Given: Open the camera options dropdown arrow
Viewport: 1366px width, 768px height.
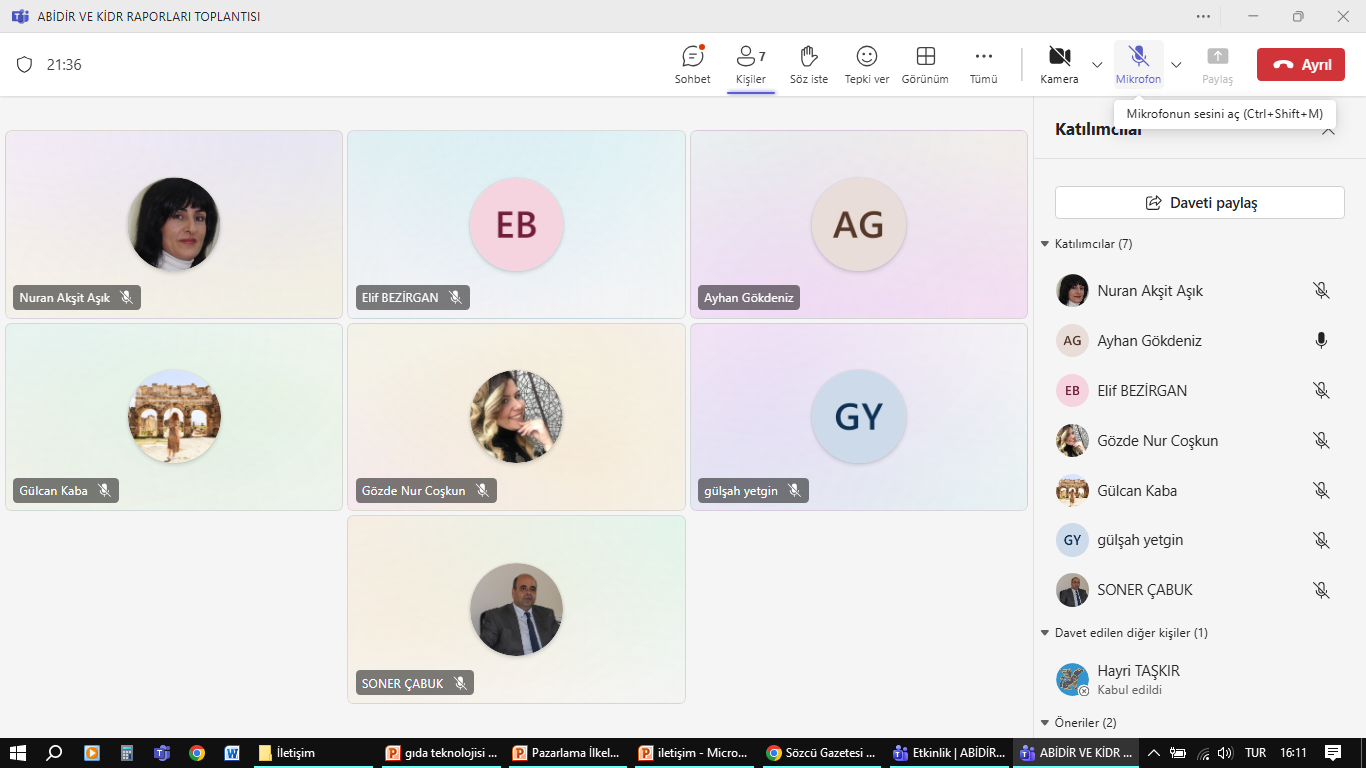Looking at the screenshot, I should 1097,65.
